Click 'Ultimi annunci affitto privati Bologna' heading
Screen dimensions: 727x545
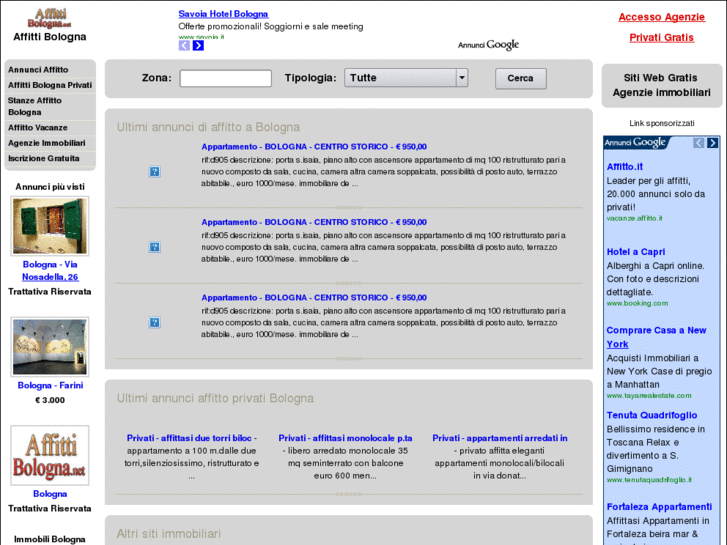(215, 398)
